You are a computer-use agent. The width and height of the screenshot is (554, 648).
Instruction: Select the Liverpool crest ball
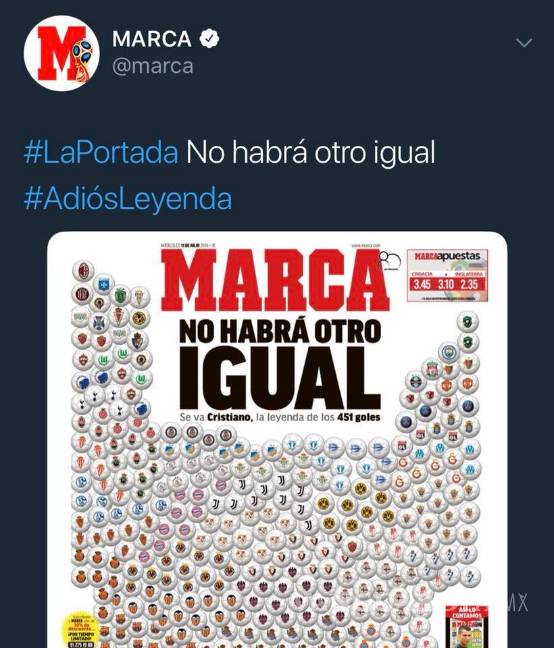(x=433, y=369)
